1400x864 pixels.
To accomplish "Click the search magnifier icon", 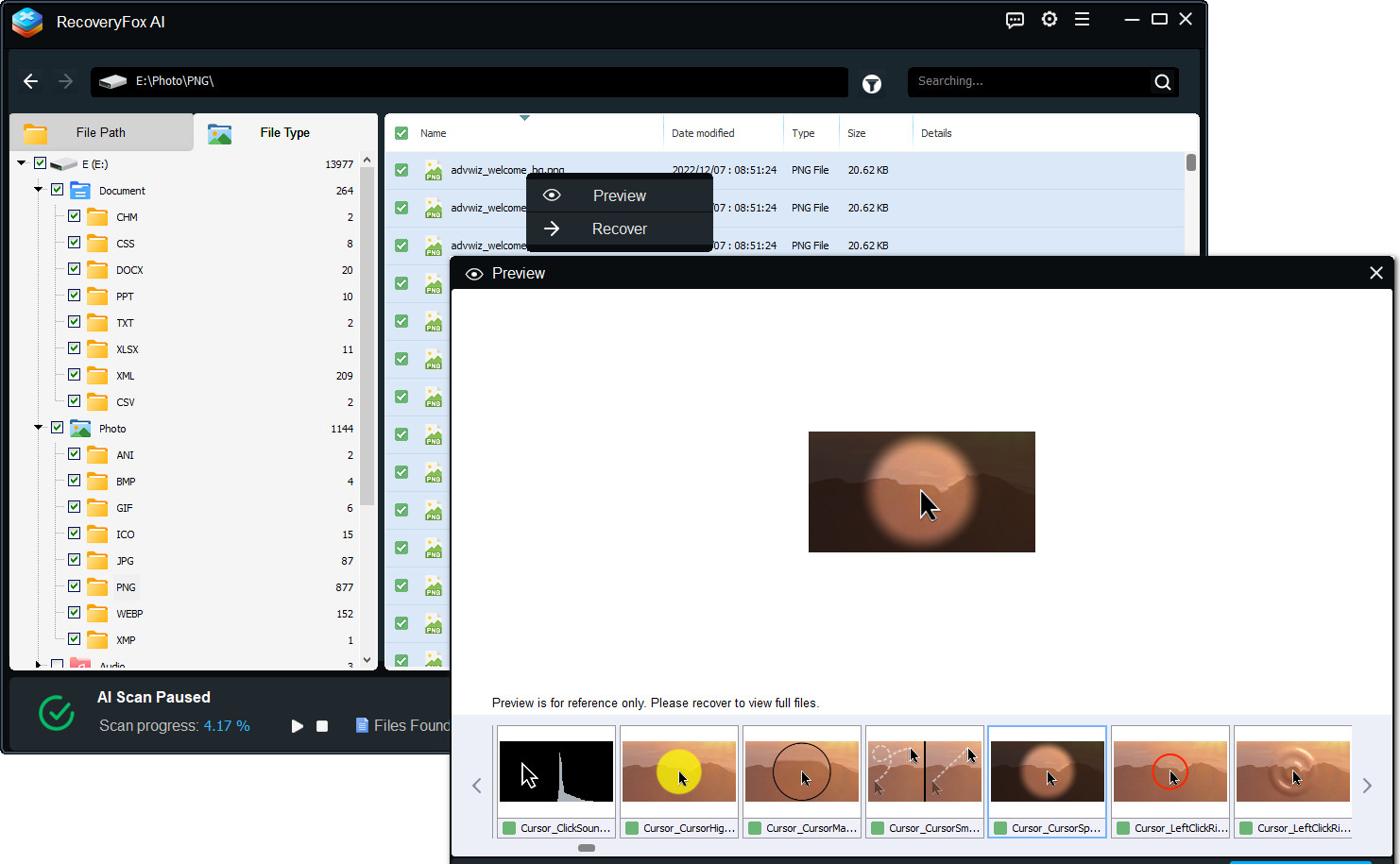I will click(x=1162, y=81).
